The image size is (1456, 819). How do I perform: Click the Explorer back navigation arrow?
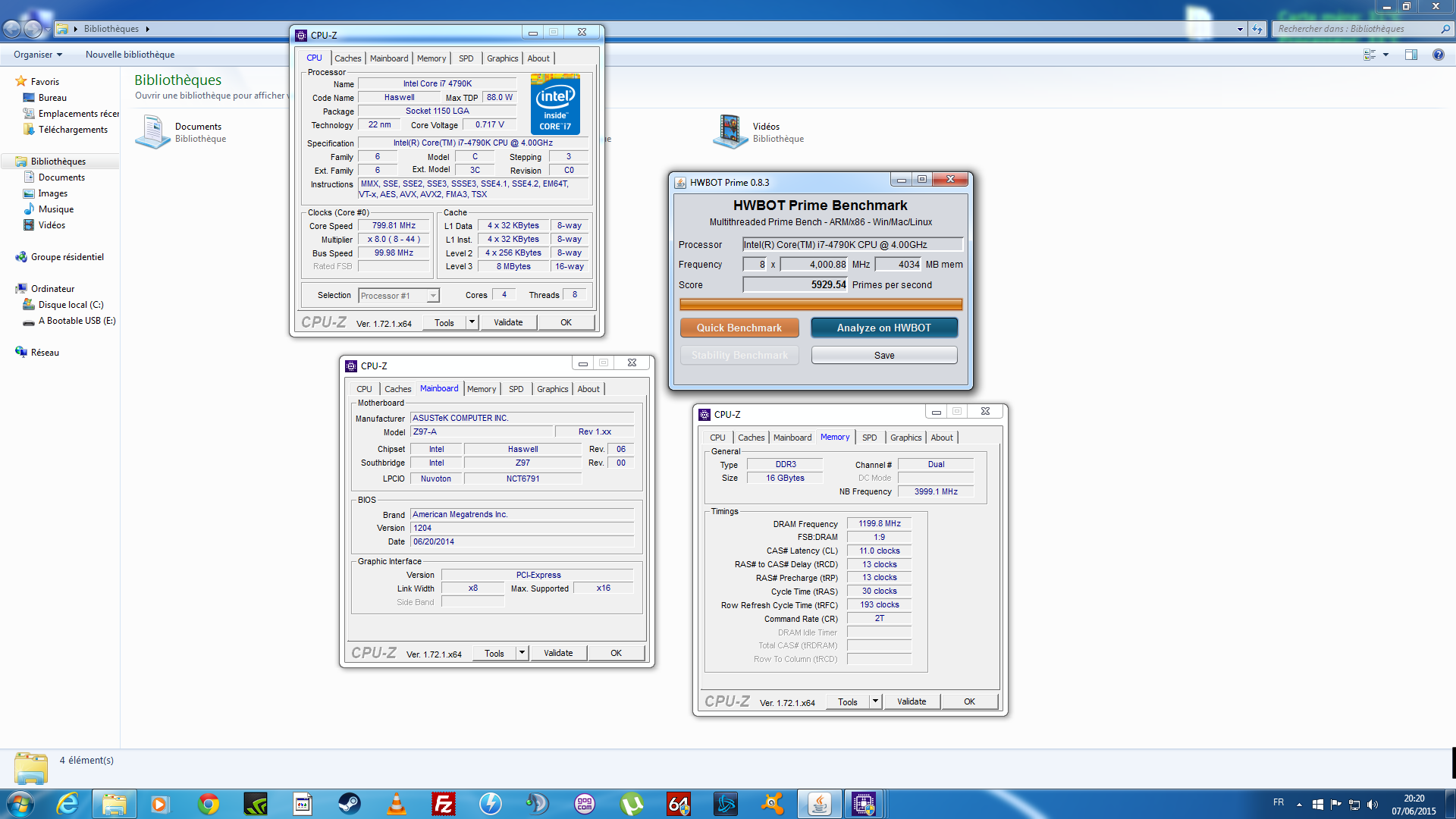click(x=13, y=29)
